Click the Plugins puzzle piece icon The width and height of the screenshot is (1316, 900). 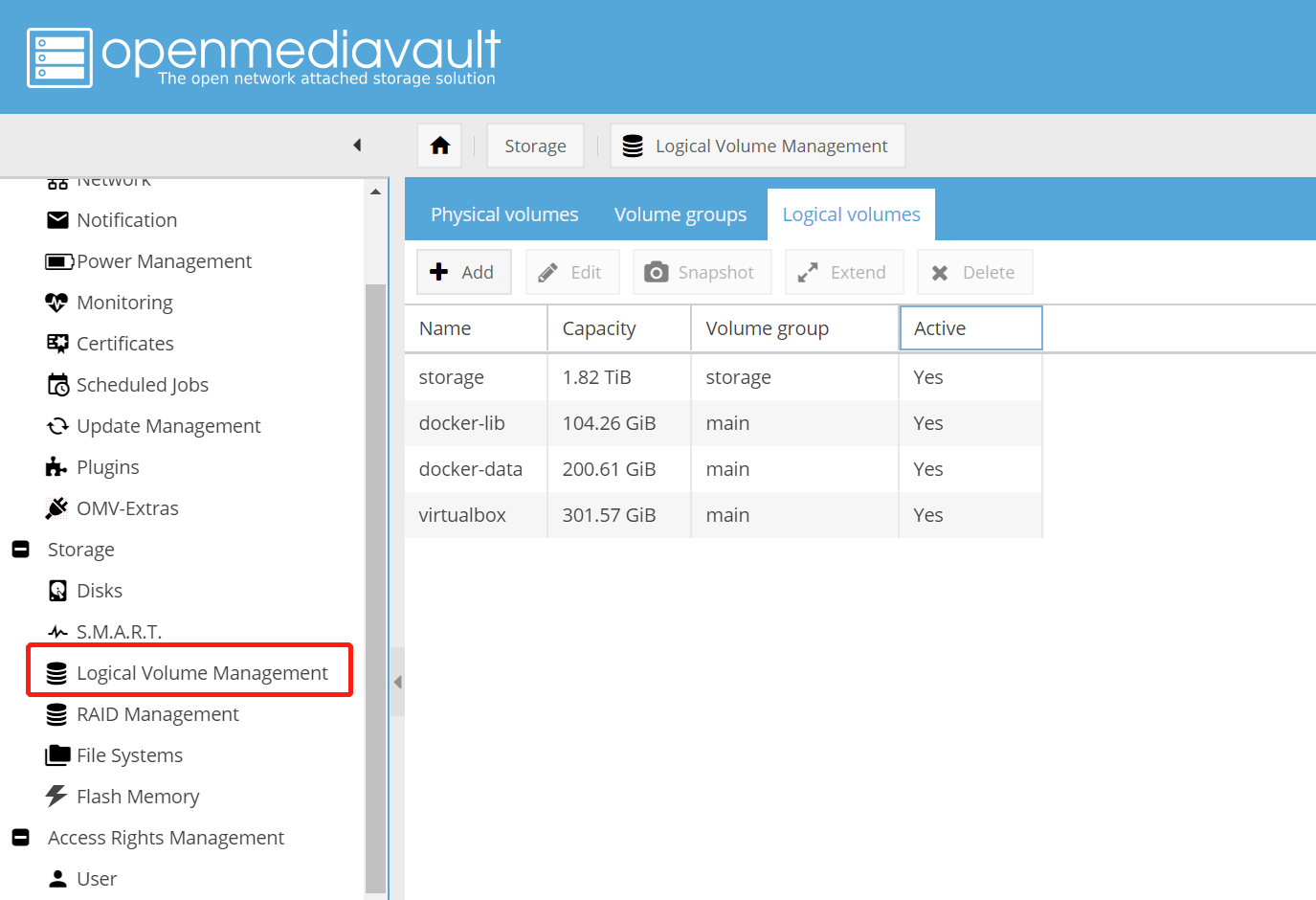[56, 467]
